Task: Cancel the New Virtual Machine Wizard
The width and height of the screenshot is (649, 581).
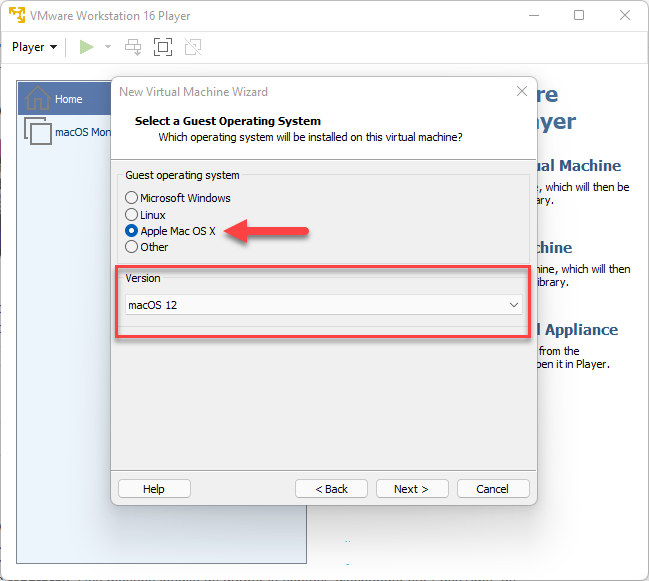Action: (493, 489)
